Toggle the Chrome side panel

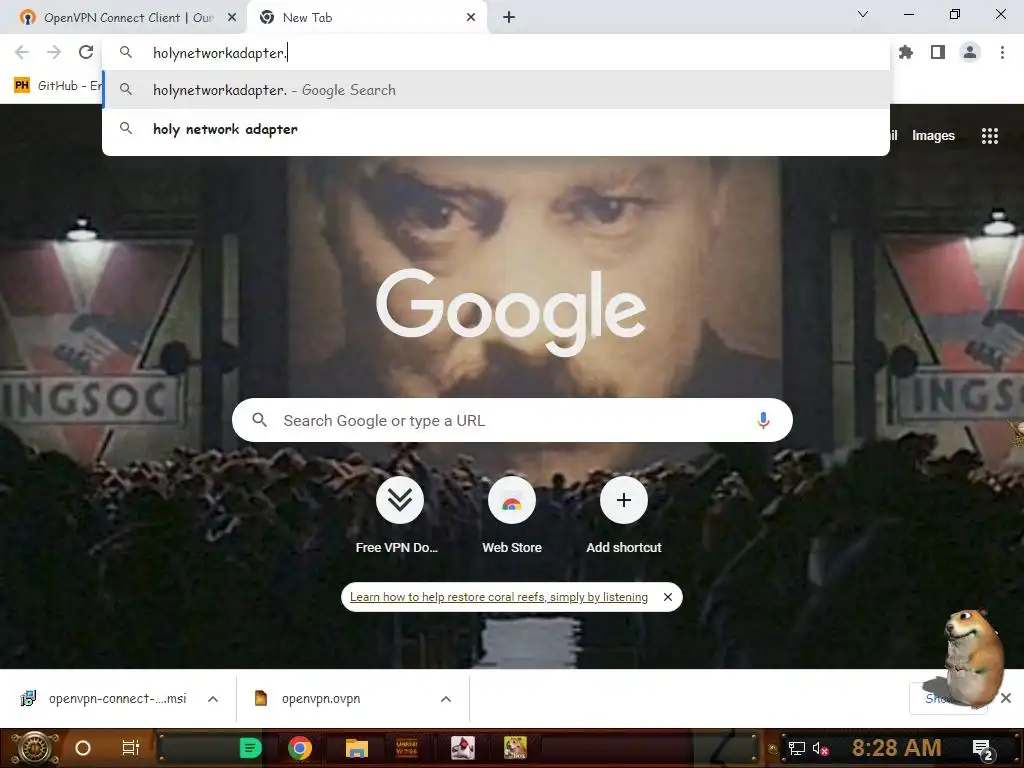(x=938, y=52)
